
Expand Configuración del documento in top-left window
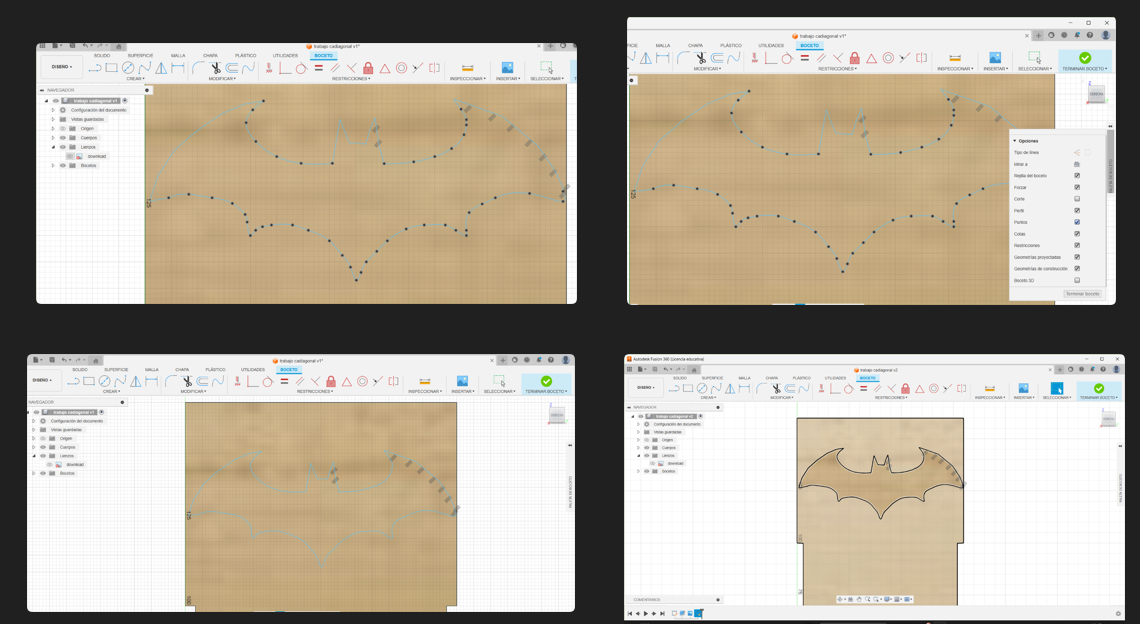[x=53, y=110]
